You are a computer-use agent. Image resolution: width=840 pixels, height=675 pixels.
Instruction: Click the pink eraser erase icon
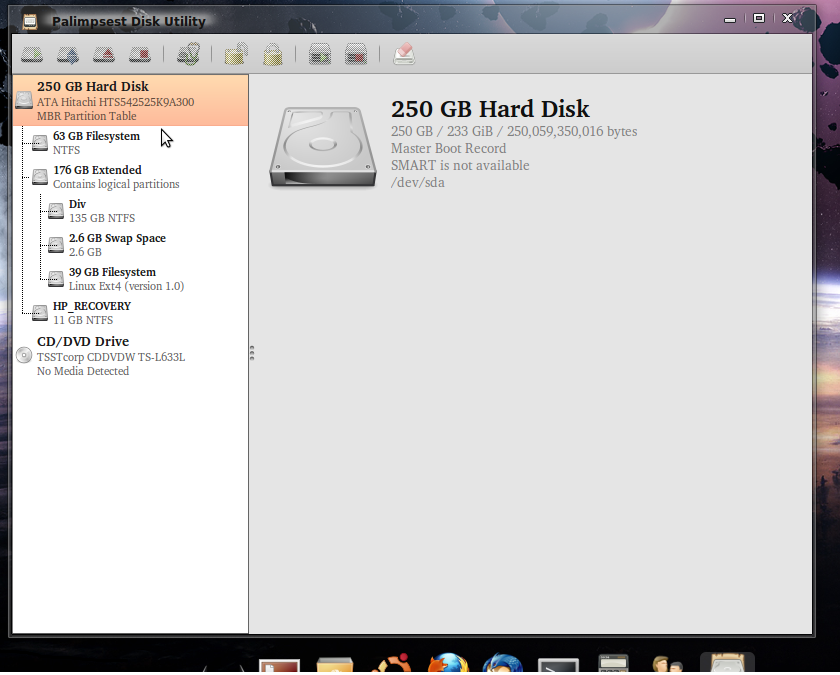[x=404, y=54]
